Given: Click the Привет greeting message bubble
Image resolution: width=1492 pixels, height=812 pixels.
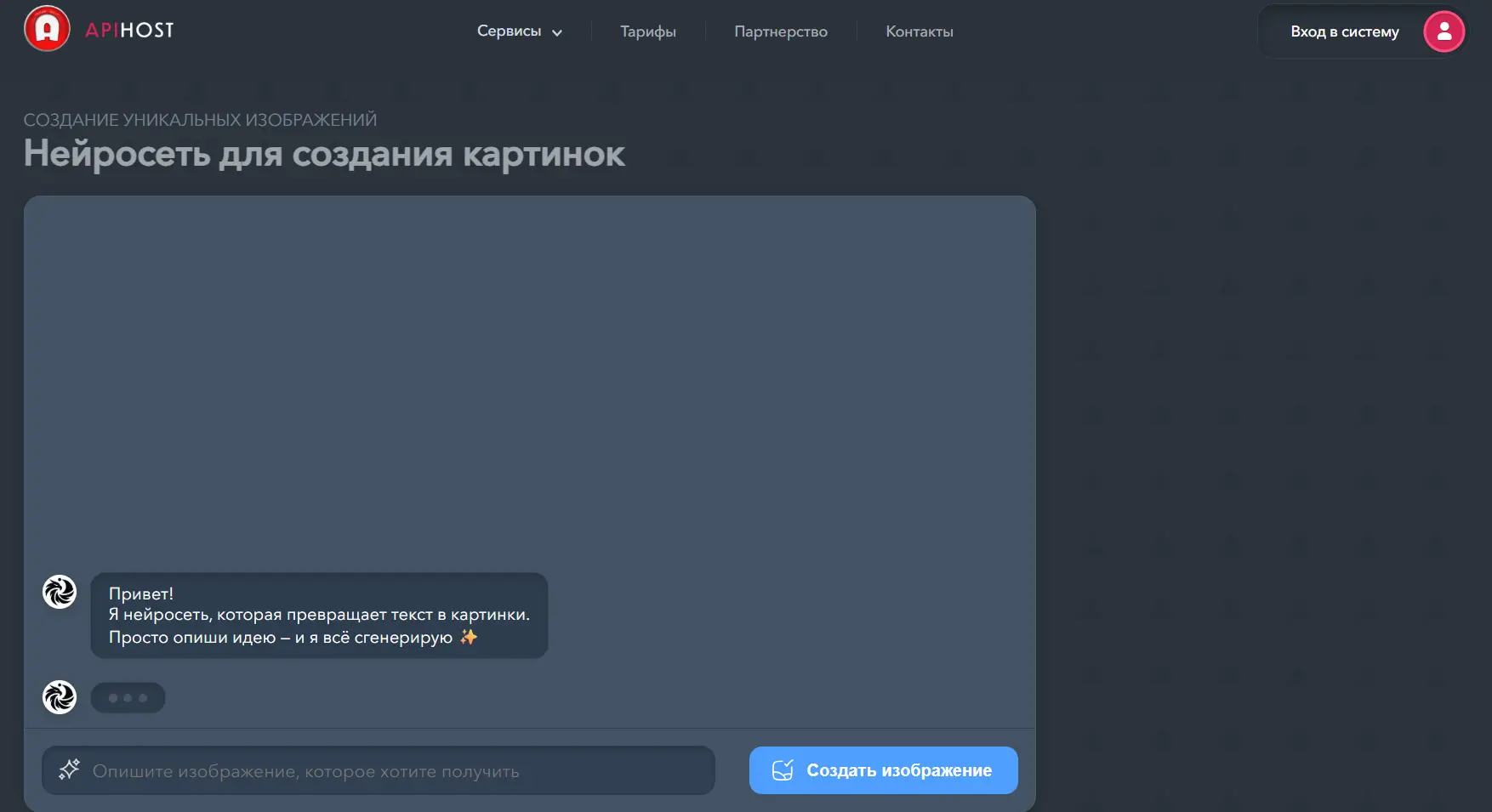Looking at the screenshot, I should coord(319,615).
